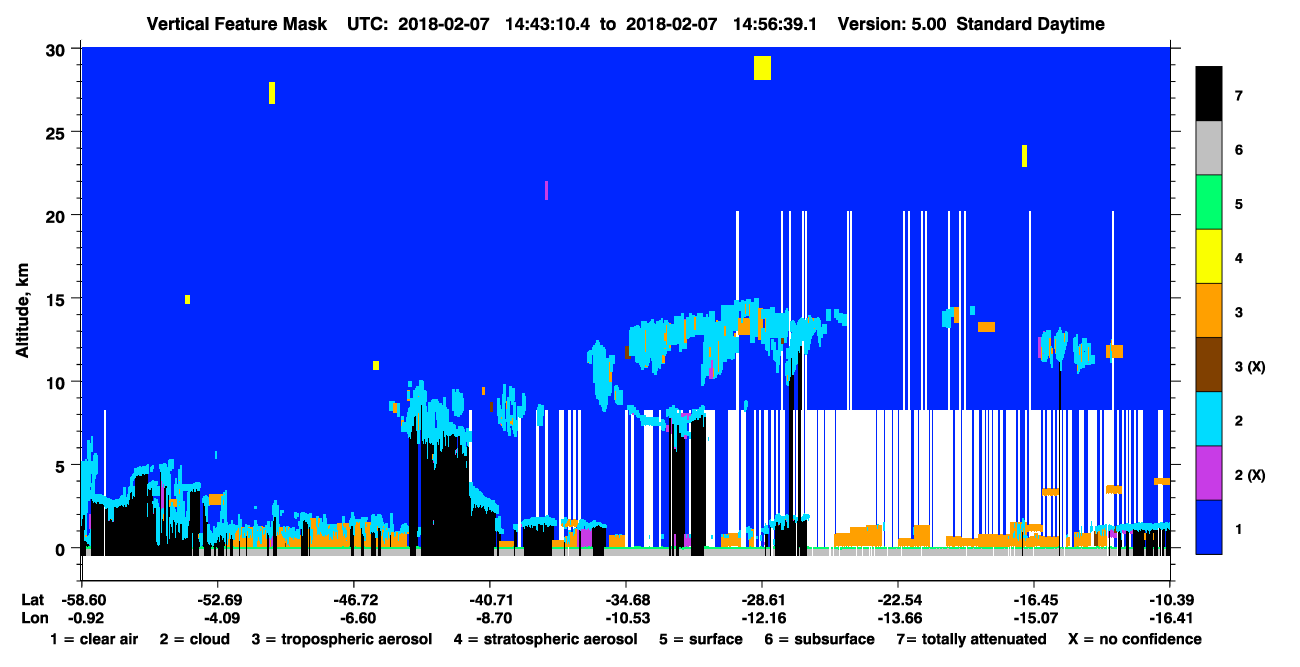Click 'Version: 5.00' in the title
This screenshot has height=667, width=1300.
point(892,24)
